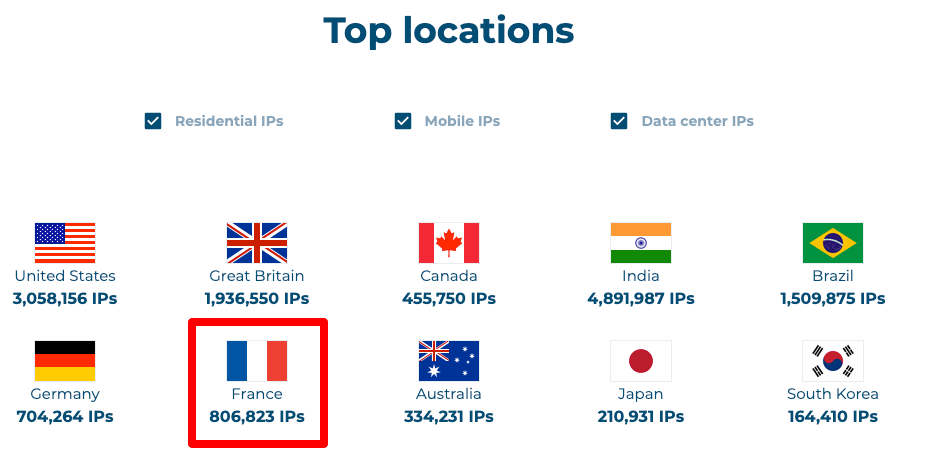Screen dimensions: 930x472
Task: Toggle the Mobile IPs checkbox
Action: [403, 121]
